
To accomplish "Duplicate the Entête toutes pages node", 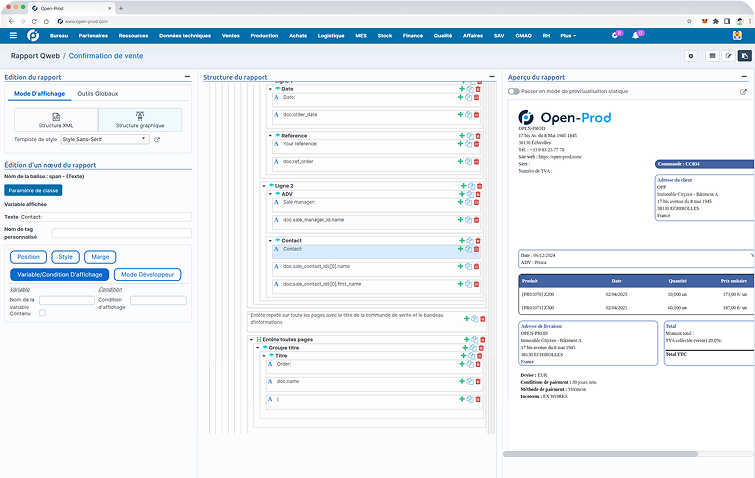I will click(475, 339).
